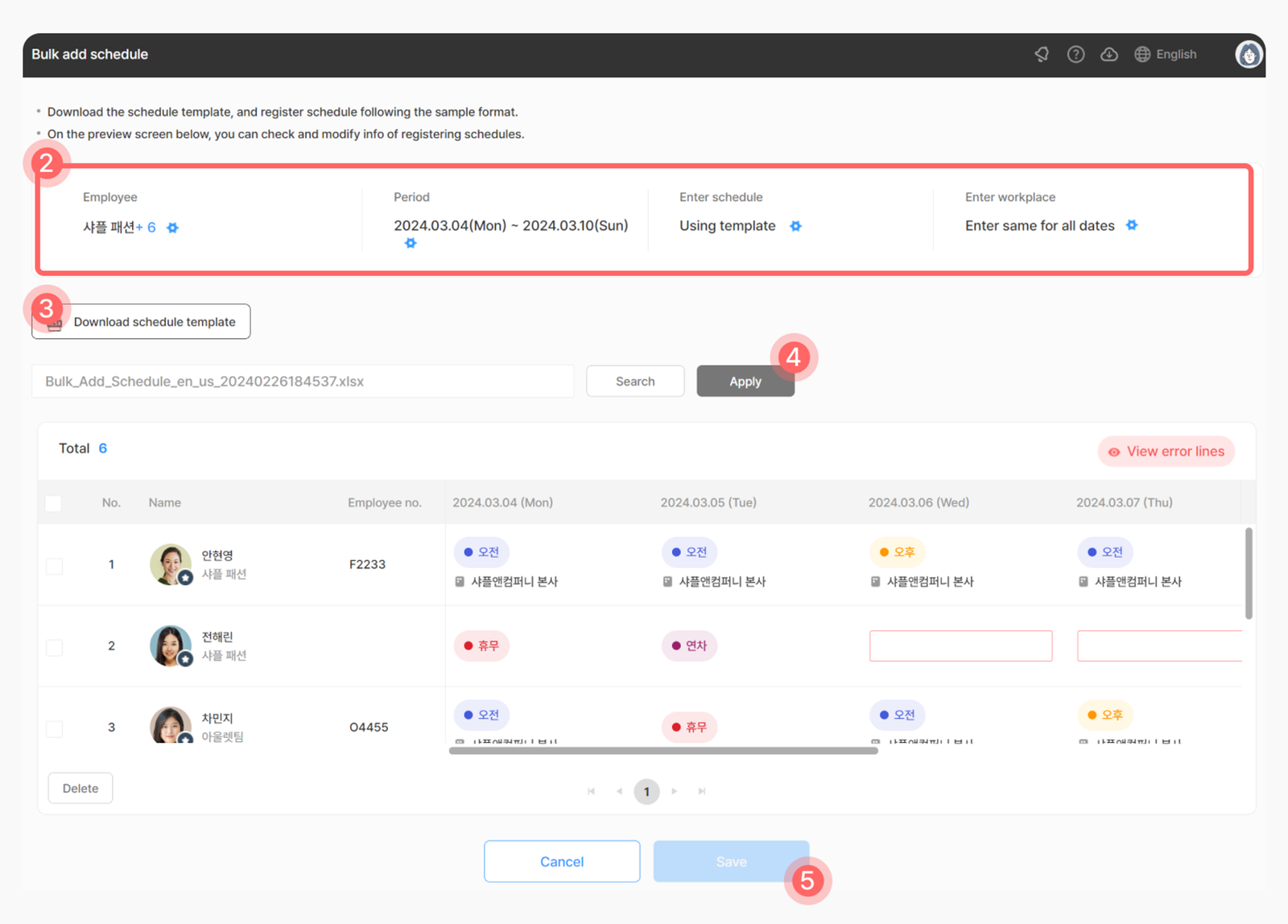Screen dimensions: 1288x924
Task: Edit Employee selection via gear icon
Action: (172, 228)
